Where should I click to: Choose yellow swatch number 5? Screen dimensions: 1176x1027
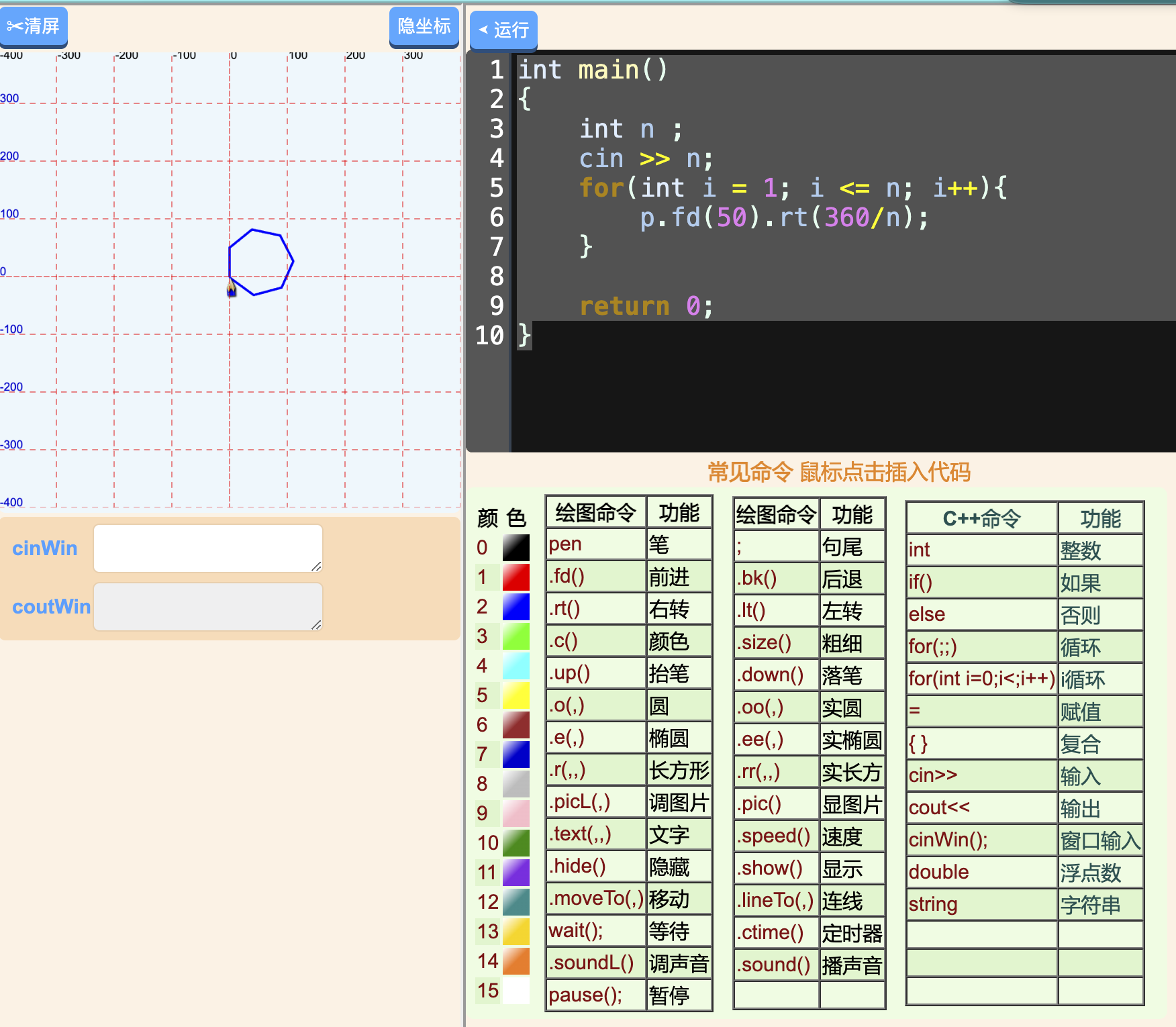click(516, 695)
